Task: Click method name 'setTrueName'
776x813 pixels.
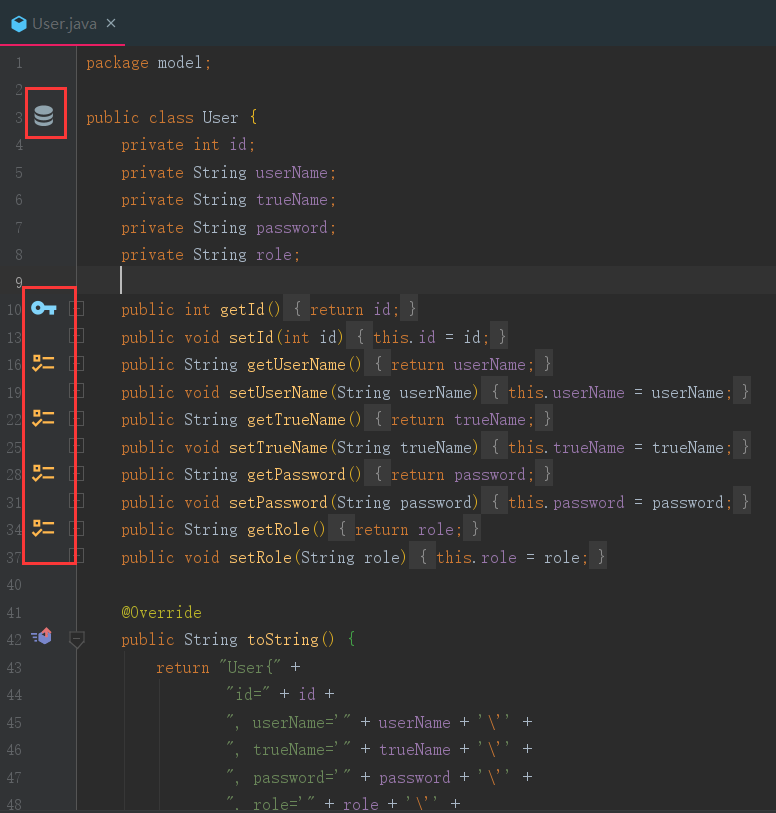Action: click(x=278, y=447)
